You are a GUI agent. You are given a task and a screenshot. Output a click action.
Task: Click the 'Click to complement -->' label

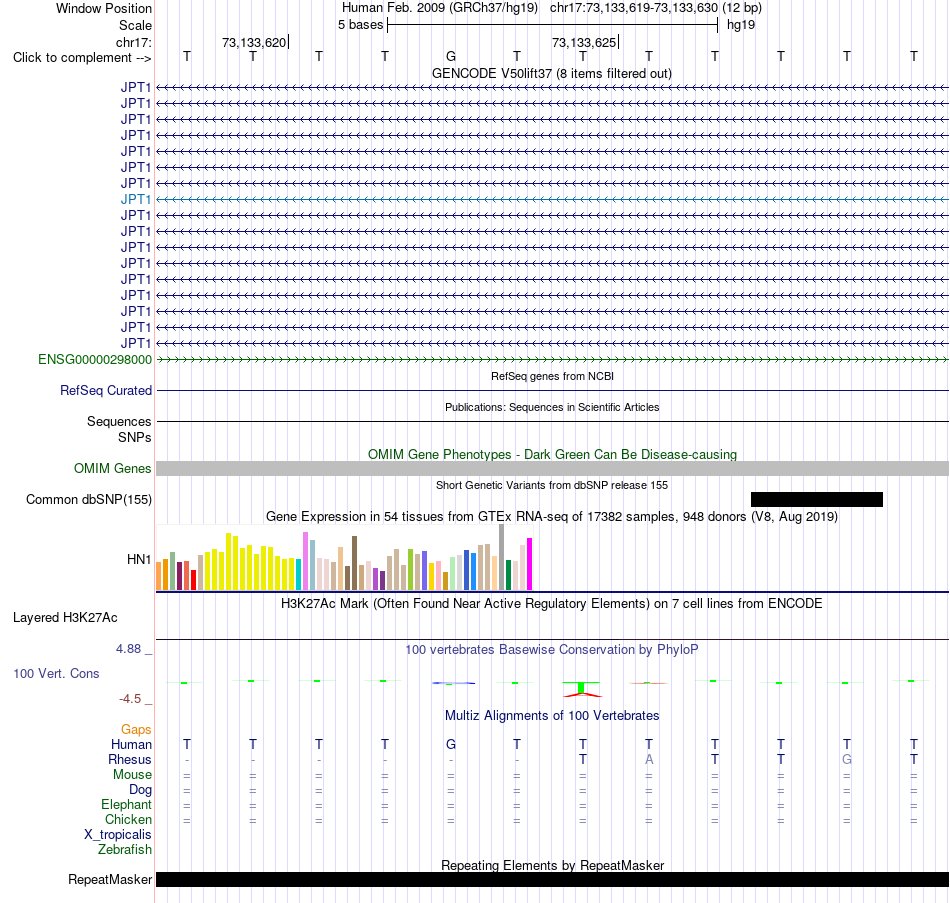click(x=82, y=58)
